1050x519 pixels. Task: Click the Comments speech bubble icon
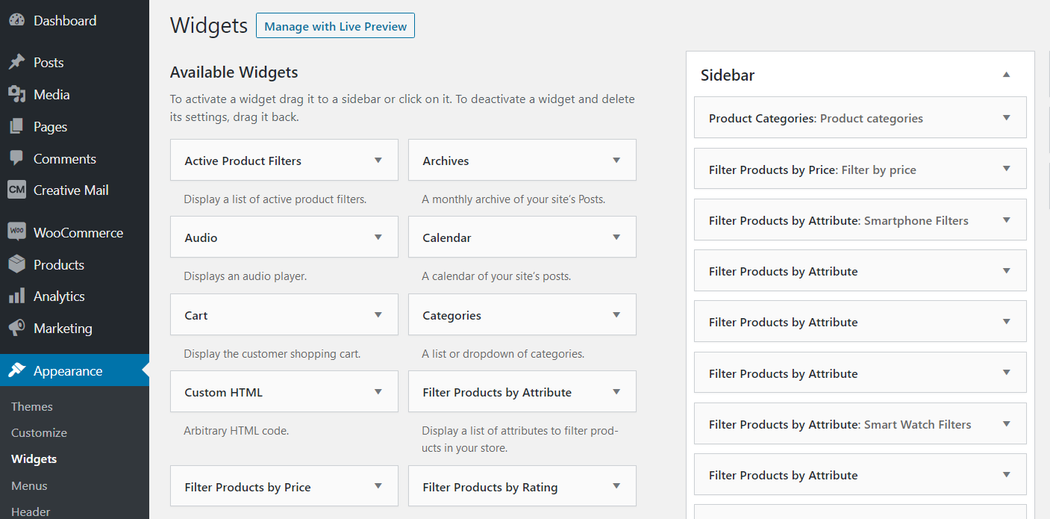17,159
